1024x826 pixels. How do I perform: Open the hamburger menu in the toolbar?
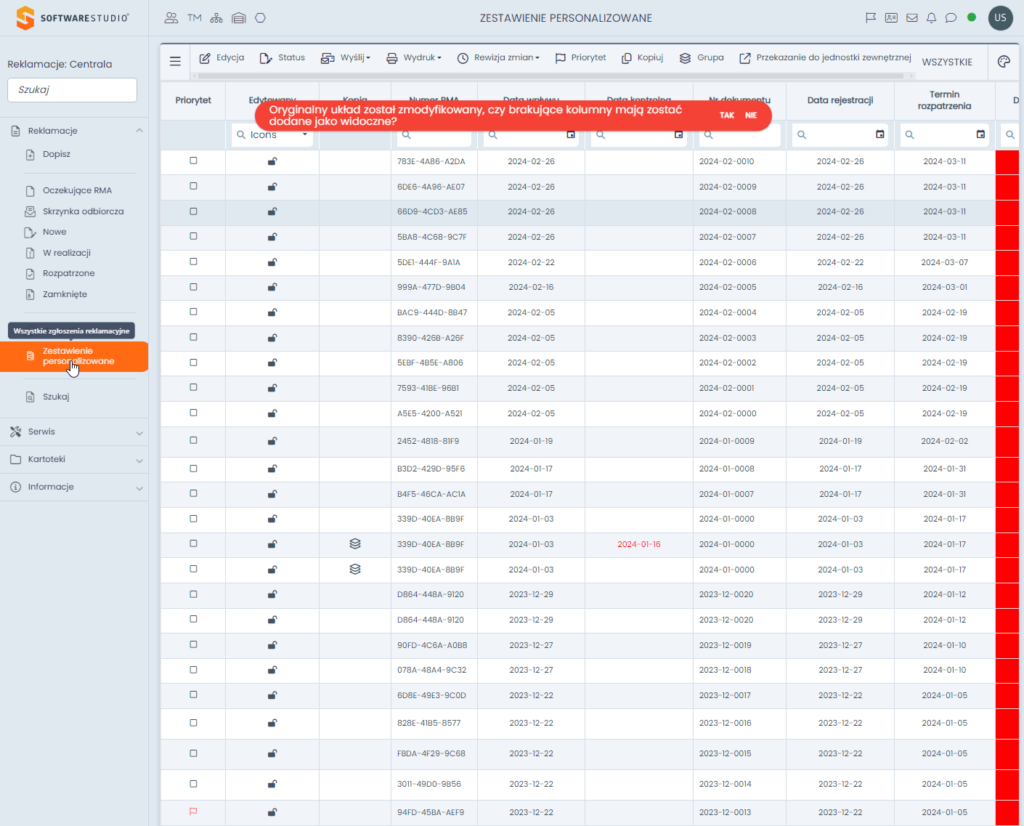tap(175, 61)
